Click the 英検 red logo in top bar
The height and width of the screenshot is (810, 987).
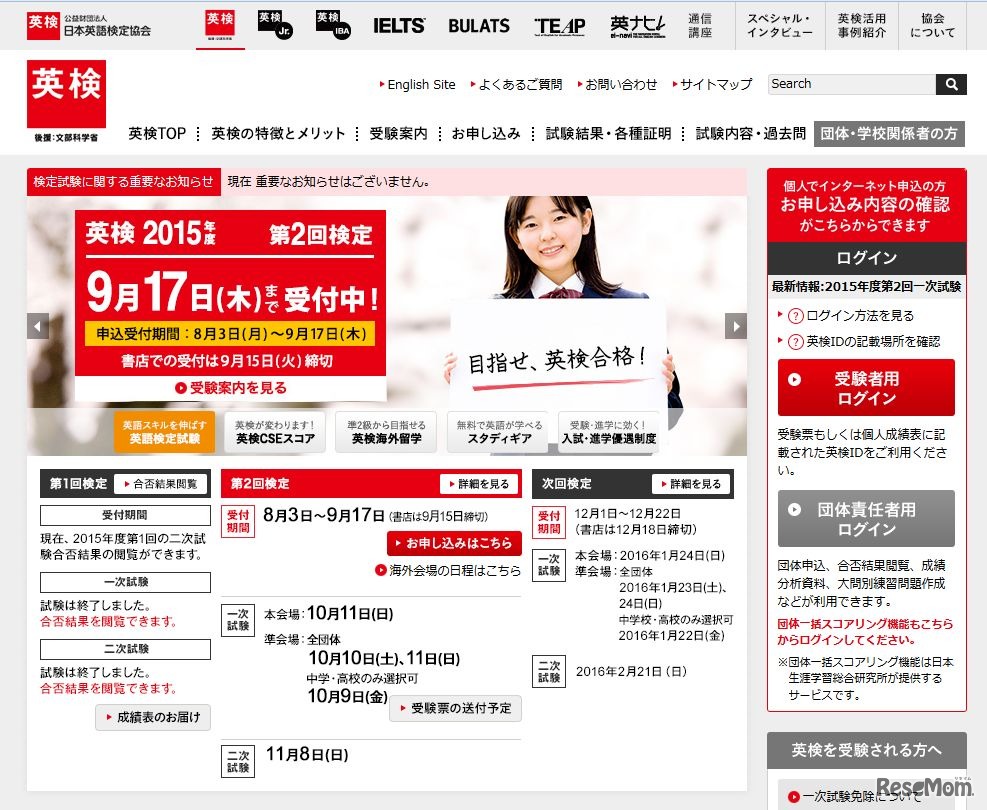click(x=220, y=25)
